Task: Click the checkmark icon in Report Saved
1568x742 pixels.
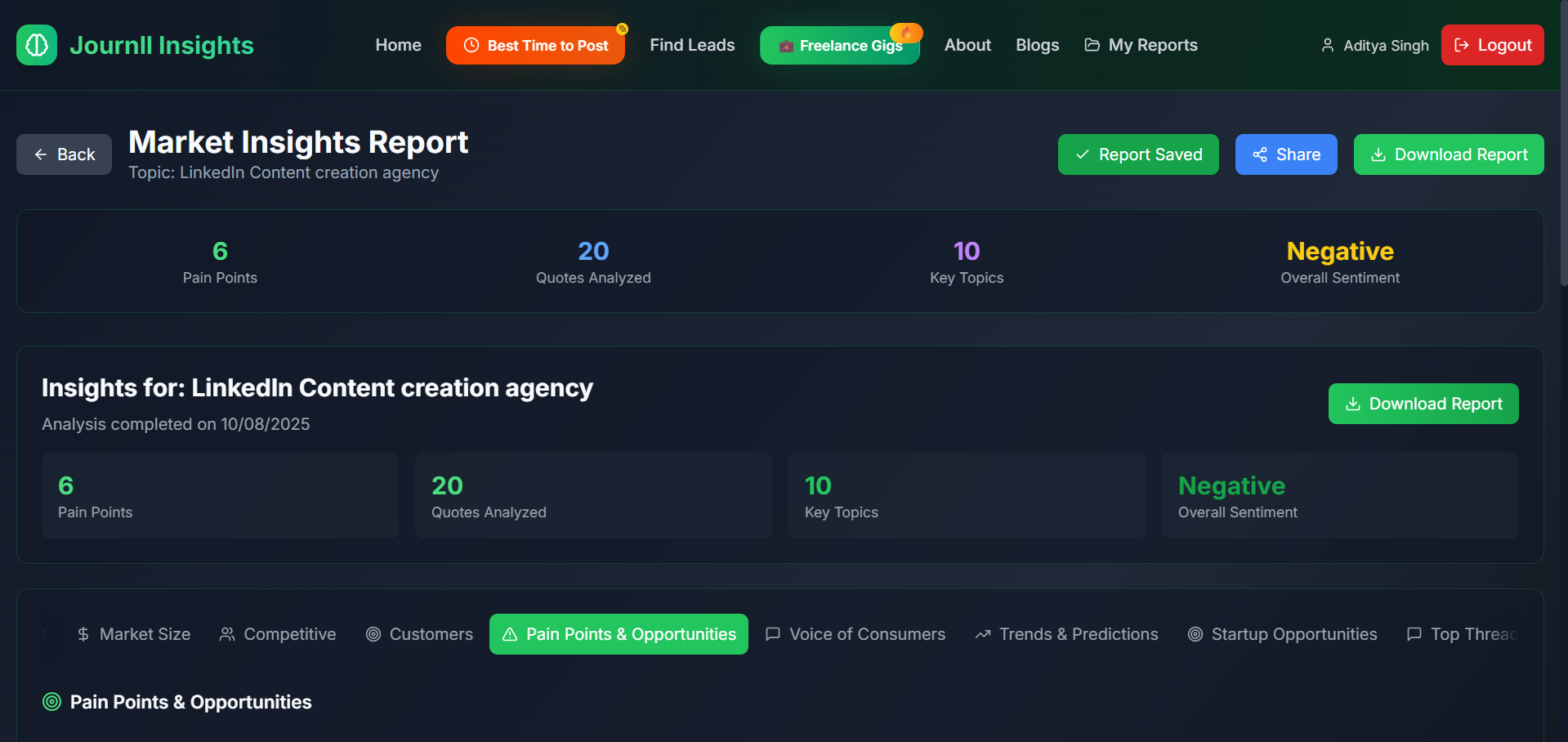Action: point(1083,154)
